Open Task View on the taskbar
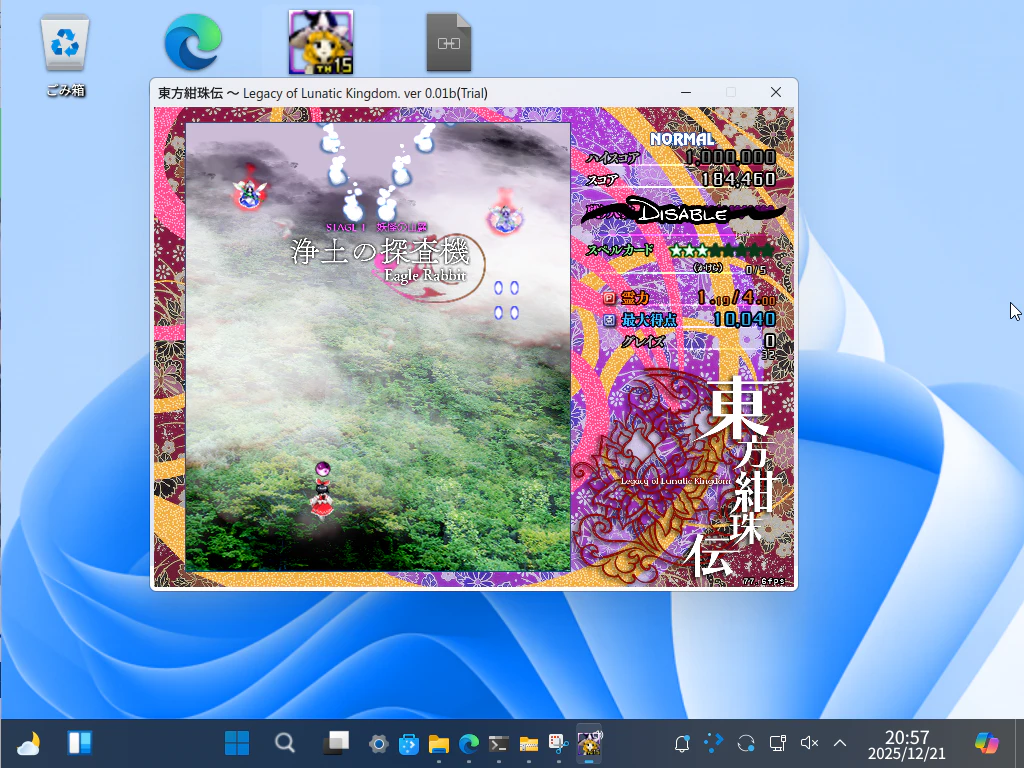This screenshot has height=768, width=1024. (336, 743)
